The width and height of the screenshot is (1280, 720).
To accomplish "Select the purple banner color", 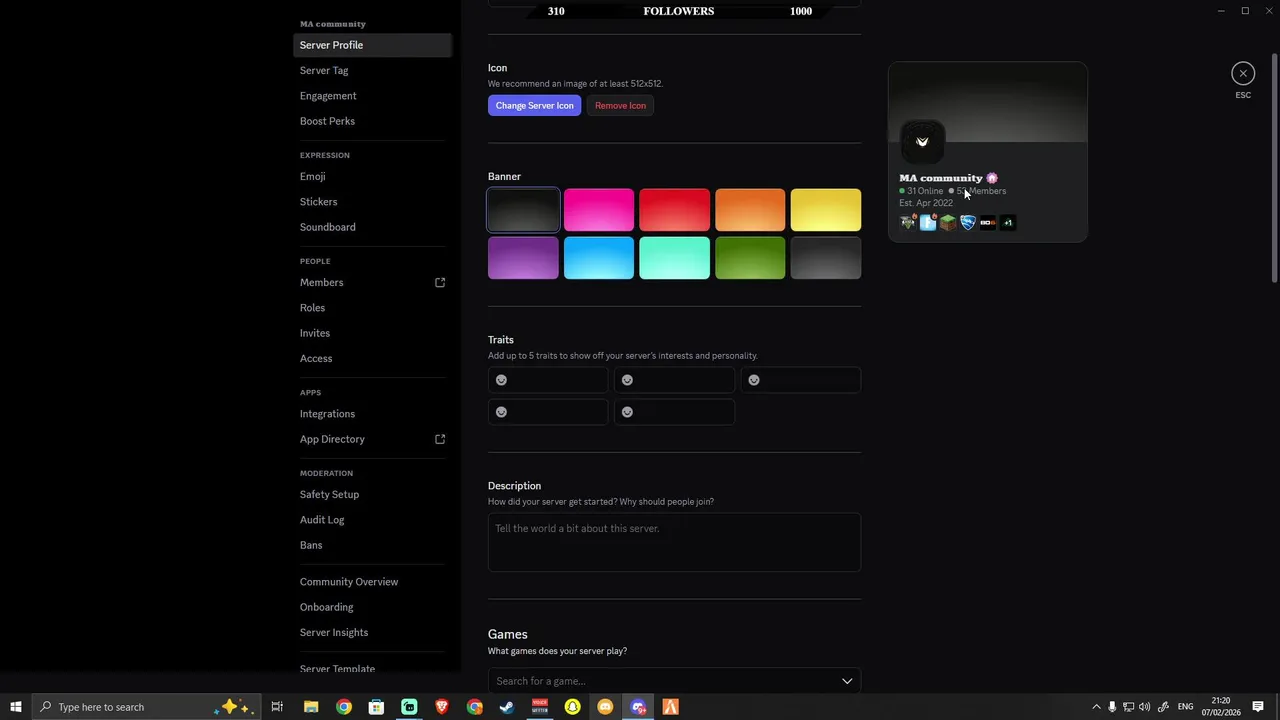I will (523, 258).
